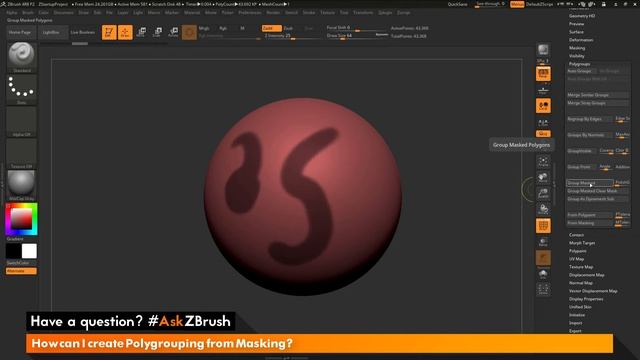Click the QuickSave button
640x360 pixels.
[x=457, y=4]
